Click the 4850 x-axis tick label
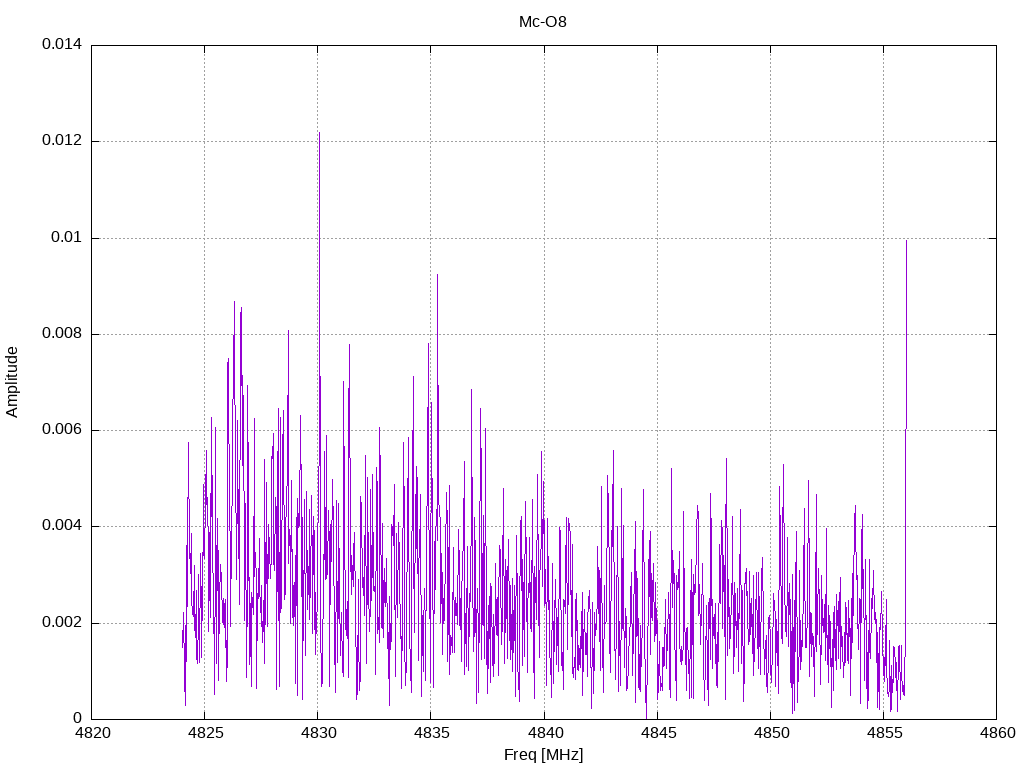 coord(771,733)
